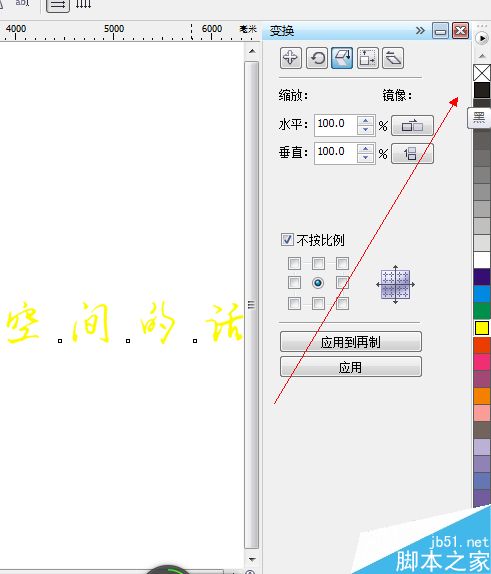
Task: Open the Skew transform tab
Action: click(x=393, y=58)
